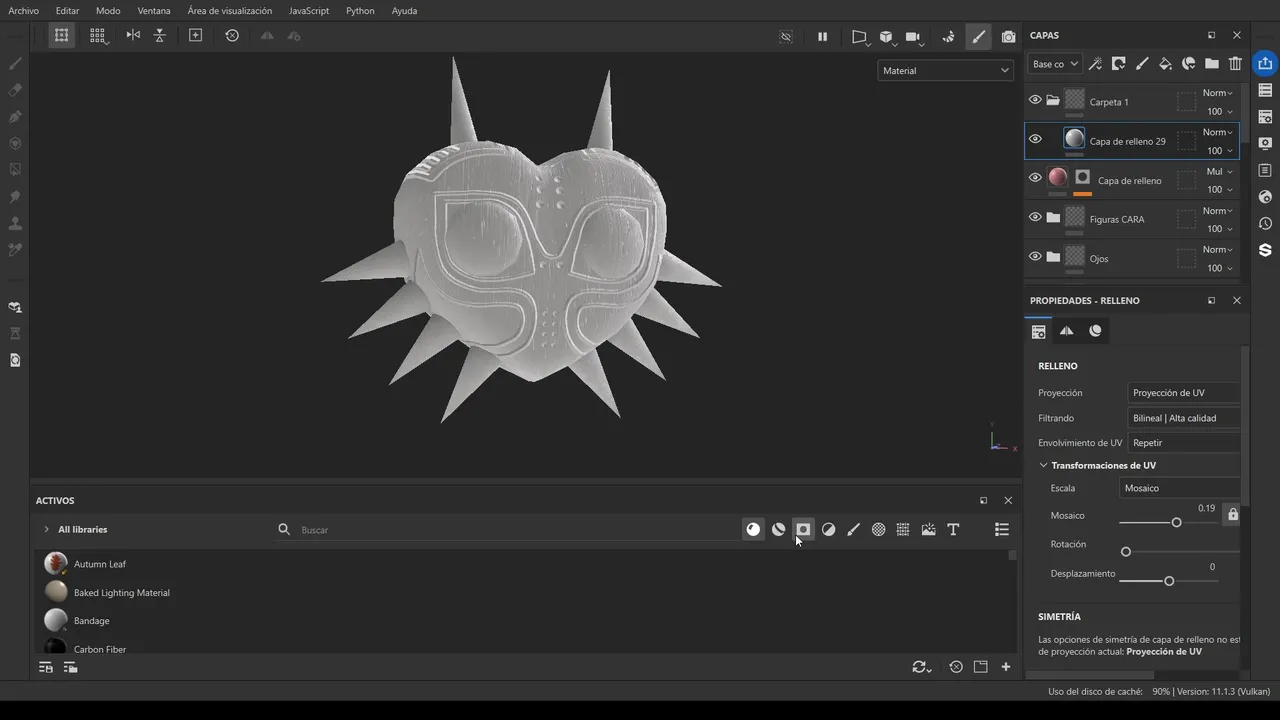Screen dimensions: 1280x720
Task: Add a smart material layer icon
Action: tap(1188, 64)
